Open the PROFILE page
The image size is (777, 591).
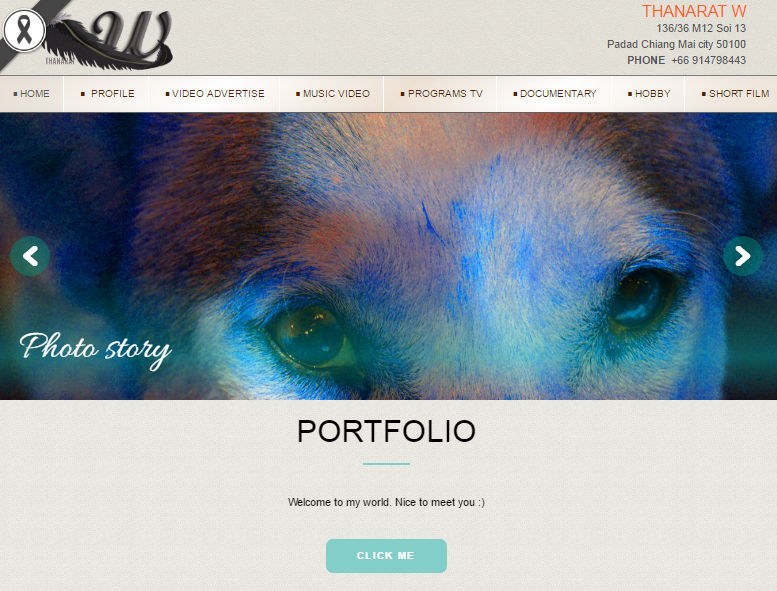click(107, 94)
